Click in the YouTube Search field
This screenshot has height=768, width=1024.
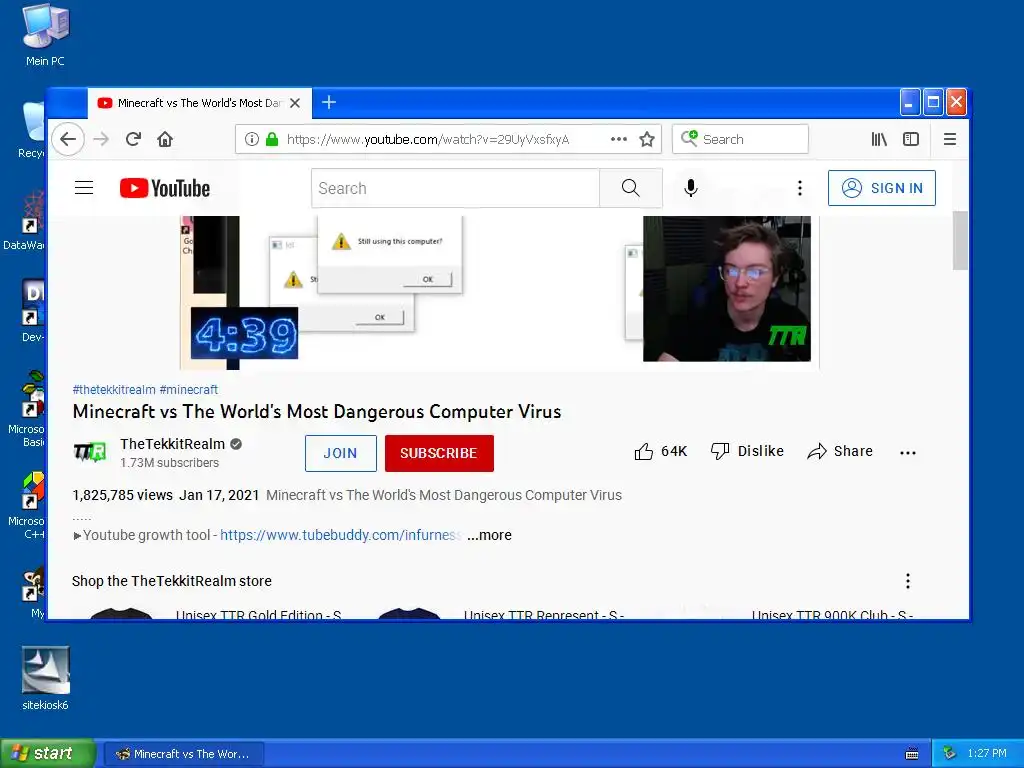click(455, 188)
